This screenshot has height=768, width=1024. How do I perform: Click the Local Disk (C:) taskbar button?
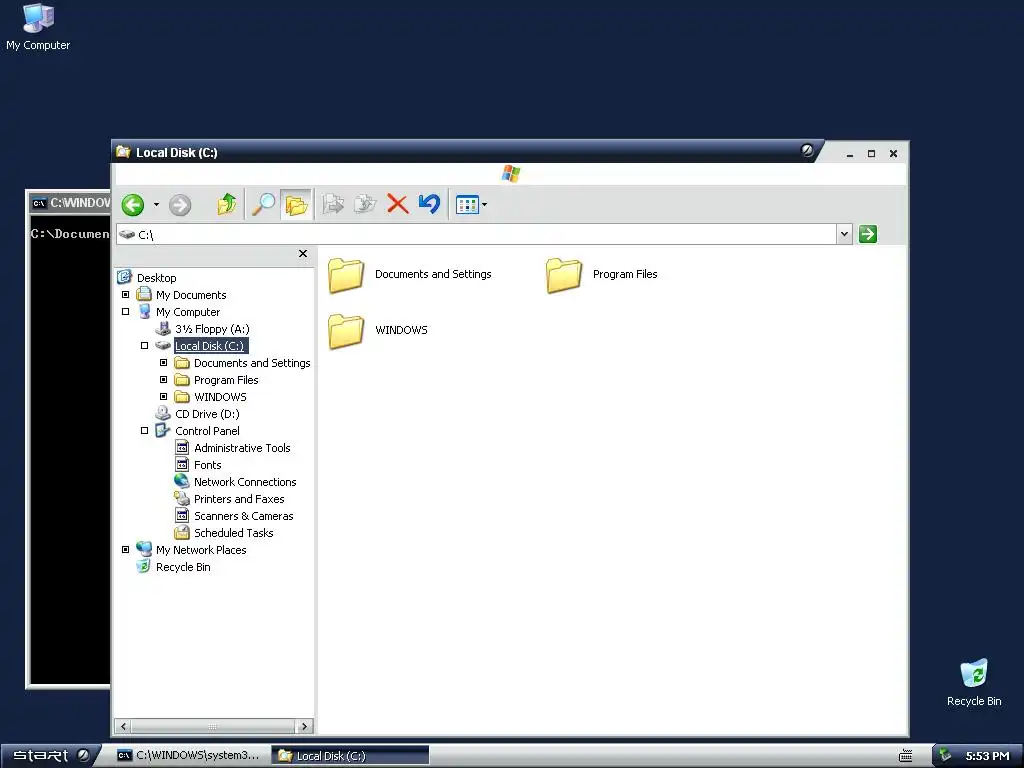[350, 756]
